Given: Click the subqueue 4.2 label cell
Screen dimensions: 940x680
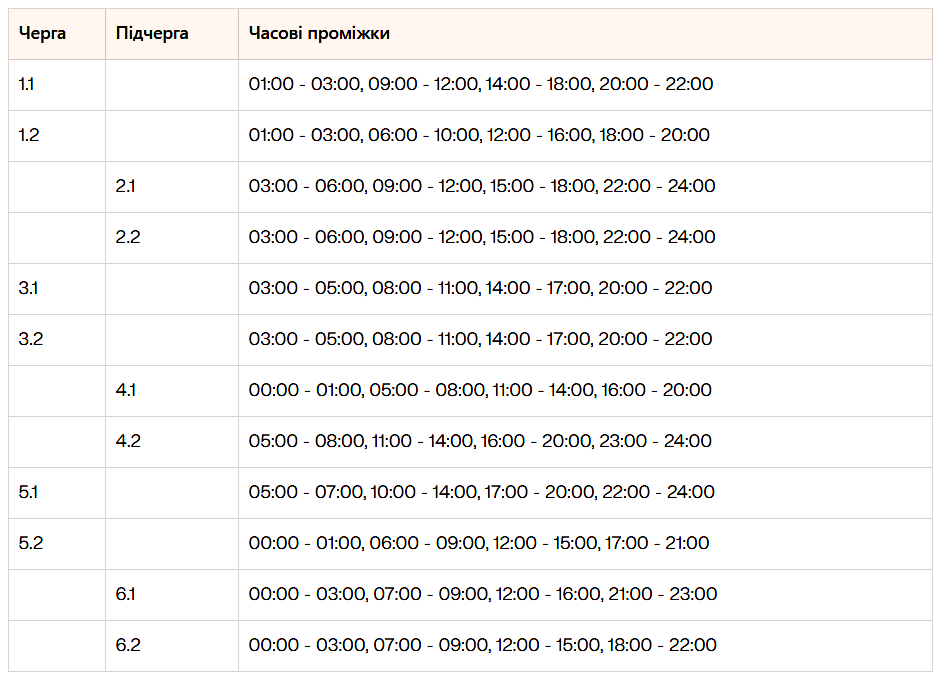Looking at the screenshot, I should (128, 441).
